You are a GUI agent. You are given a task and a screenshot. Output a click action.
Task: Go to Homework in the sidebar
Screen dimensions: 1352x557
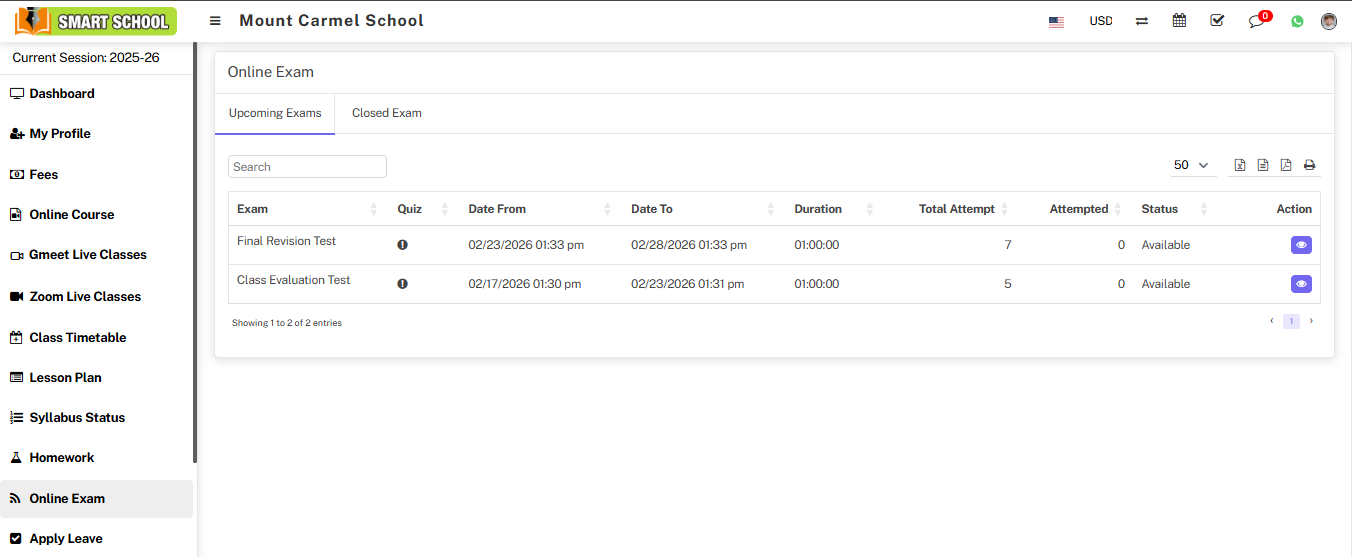click(61, 457)
